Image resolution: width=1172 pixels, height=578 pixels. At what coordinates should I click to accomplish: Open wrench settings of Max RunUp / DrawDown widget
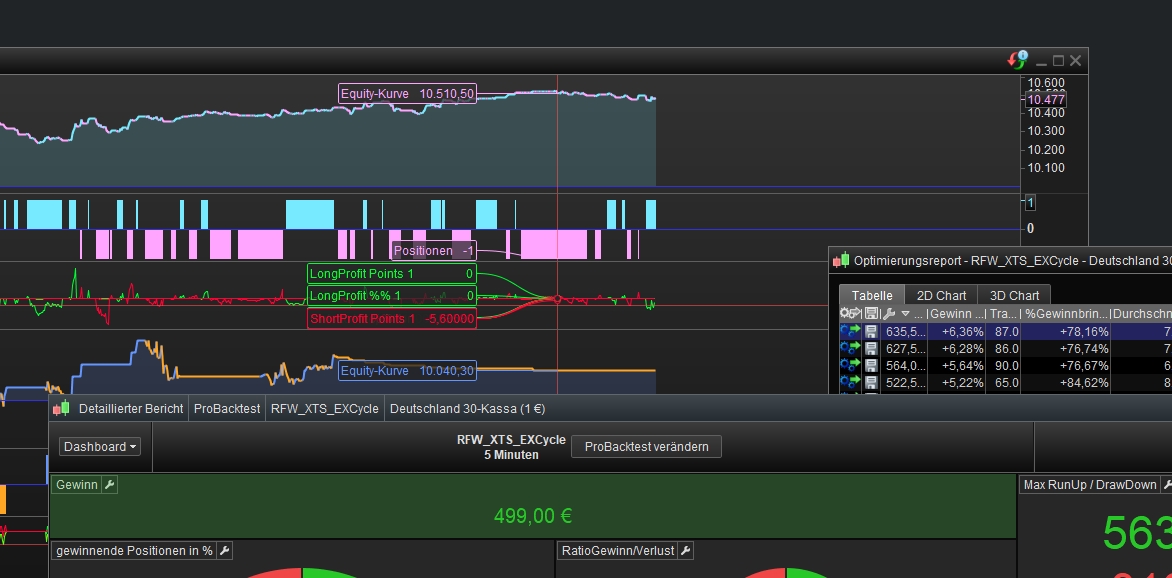[x=1167, y=485]
